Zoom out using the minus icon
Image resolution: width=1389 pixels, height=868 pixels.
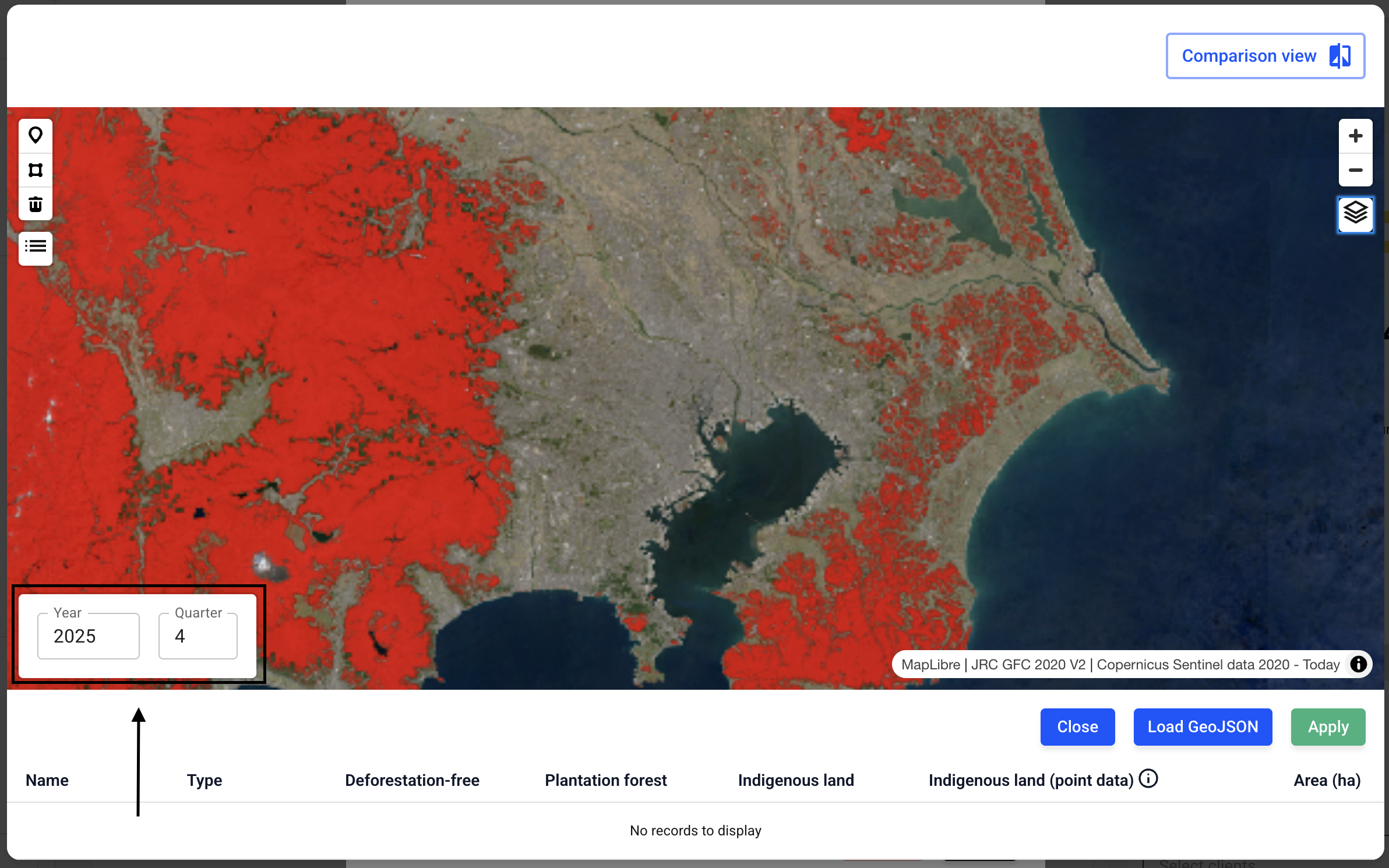1355,170
